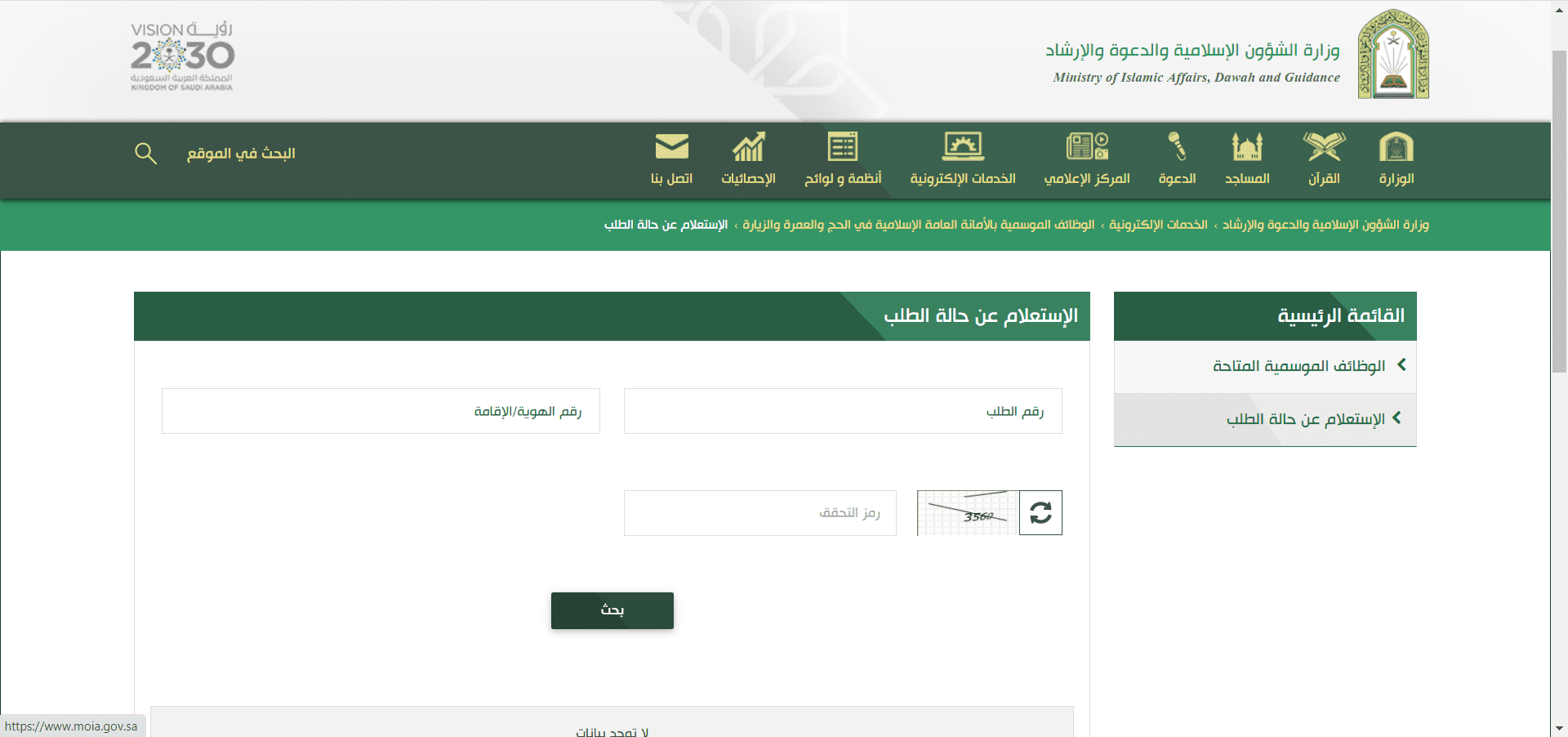Click the بحث search button
The image size is (1568, 737).
pyautogui.click(x=612, y=610)
